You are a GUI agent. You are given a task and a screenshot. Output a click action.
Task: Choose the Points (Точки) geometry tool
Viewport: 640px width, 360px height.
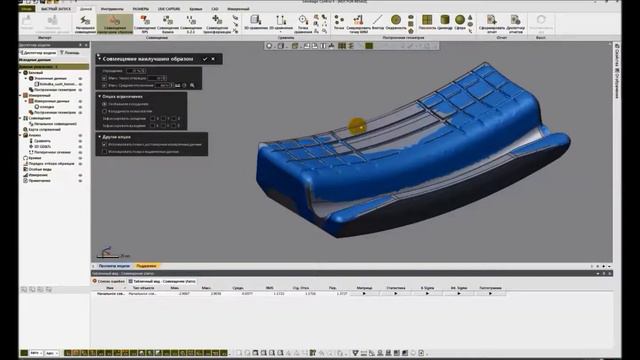339,22
